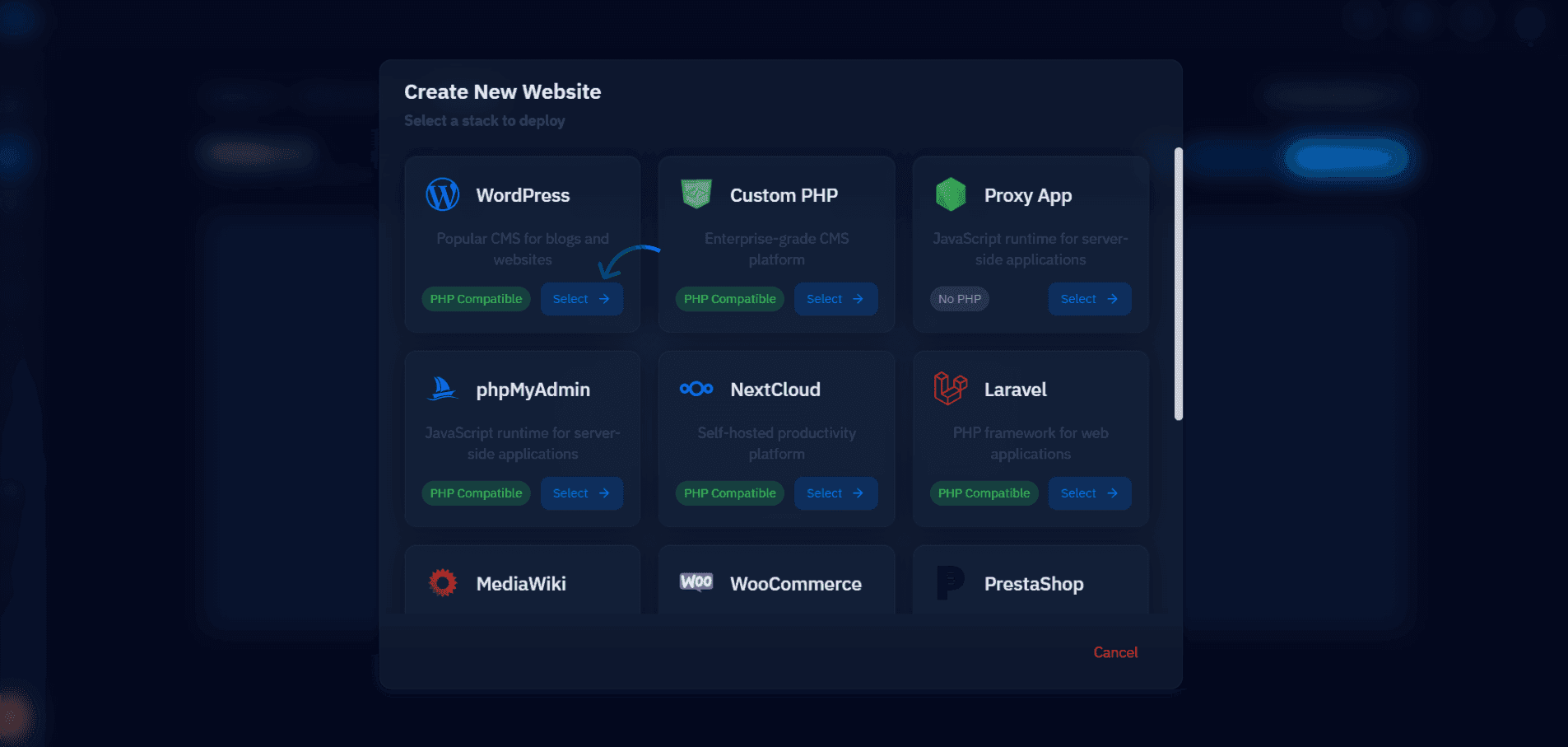Click the Laravel red logo icon
This screenshot has height=747, width=1568.
(x=951, y=389)
